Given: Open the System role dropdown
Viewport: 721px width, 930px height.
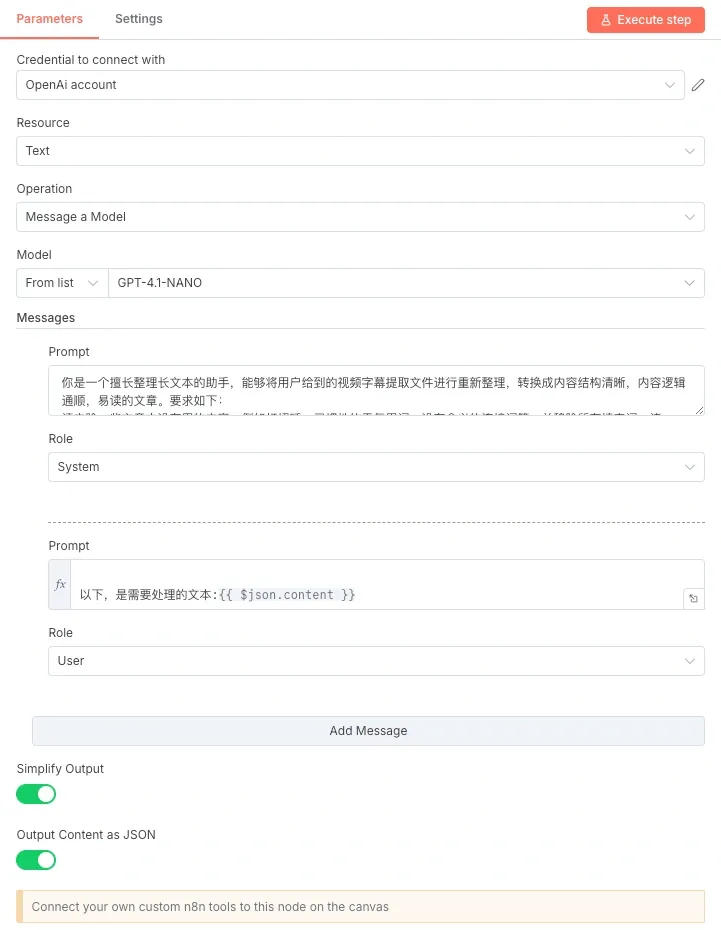Looking at the screenshot, I should (x=376, y=467).
